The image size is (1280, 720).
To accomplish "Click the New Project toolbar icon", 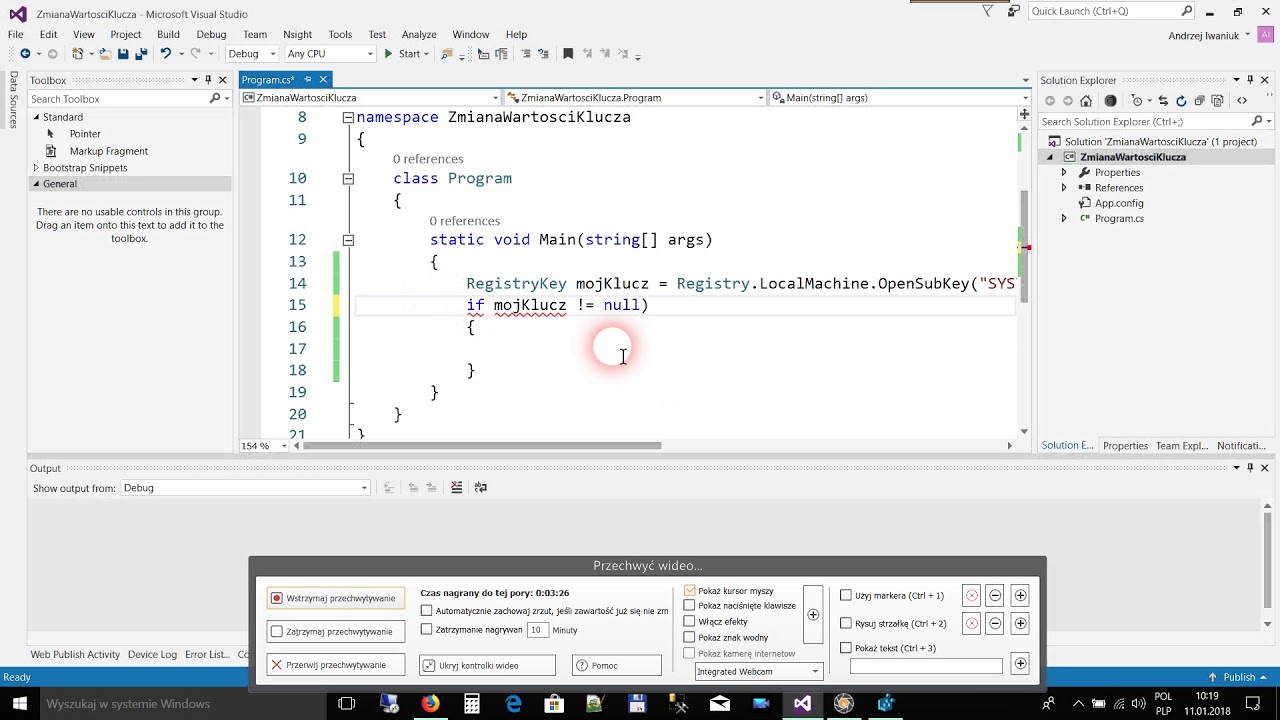I will pyautogui.click(x=77, y=54).
